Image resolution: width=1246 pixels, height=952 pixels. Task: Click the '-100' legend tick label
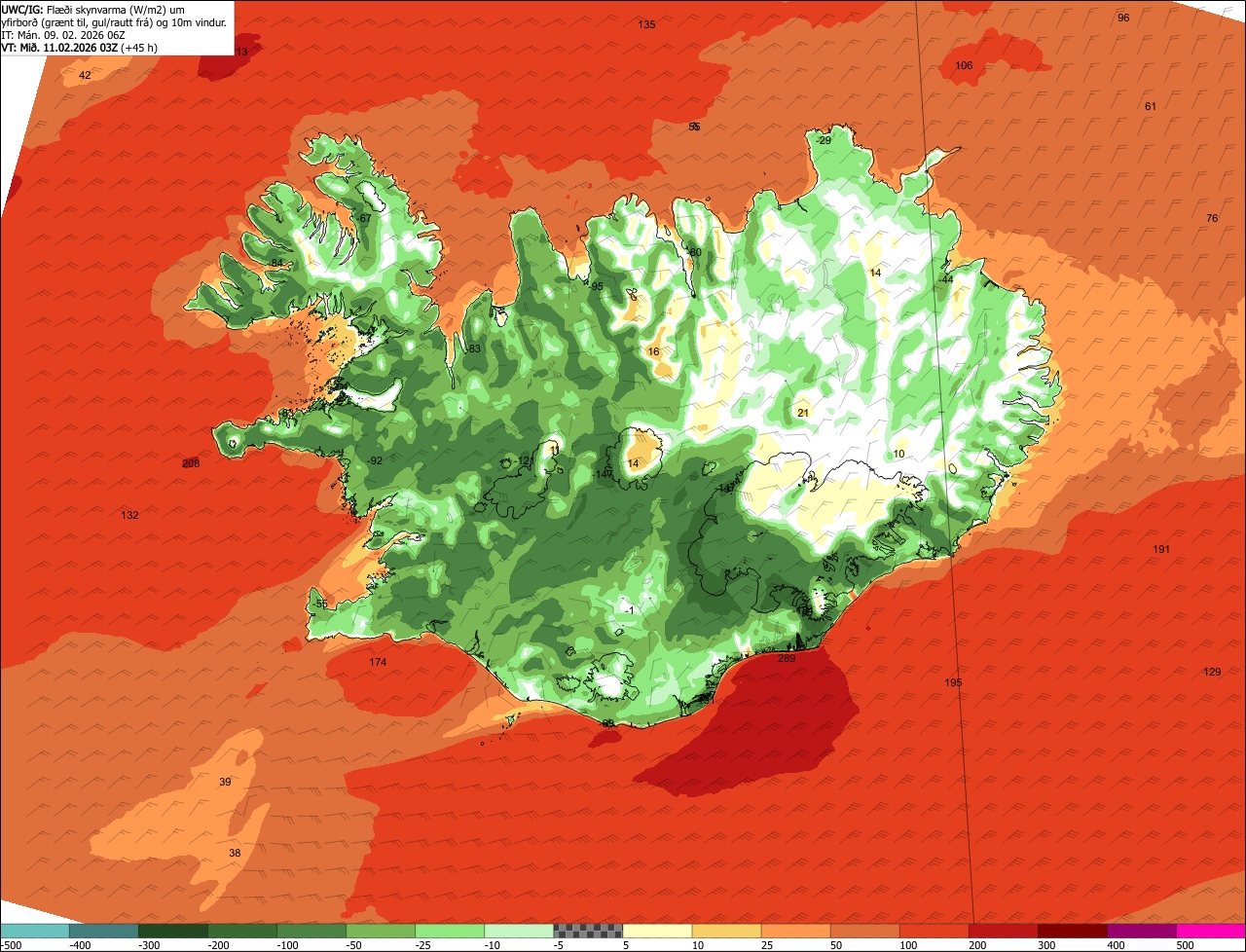pyautogui.click(x=287, y=944)
